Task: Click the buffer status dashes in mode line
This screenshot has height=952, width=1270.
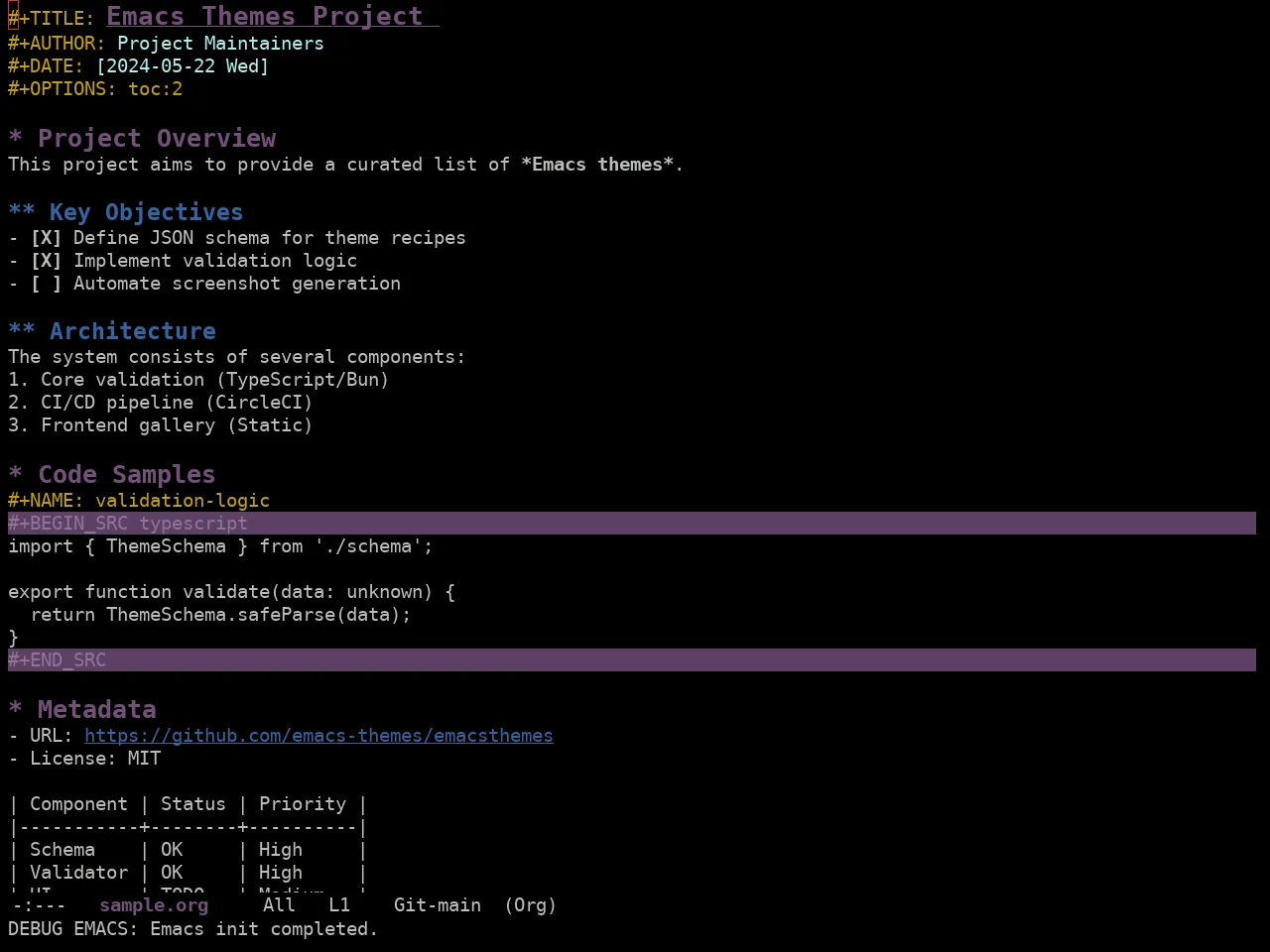Action: tap(40, 905)
